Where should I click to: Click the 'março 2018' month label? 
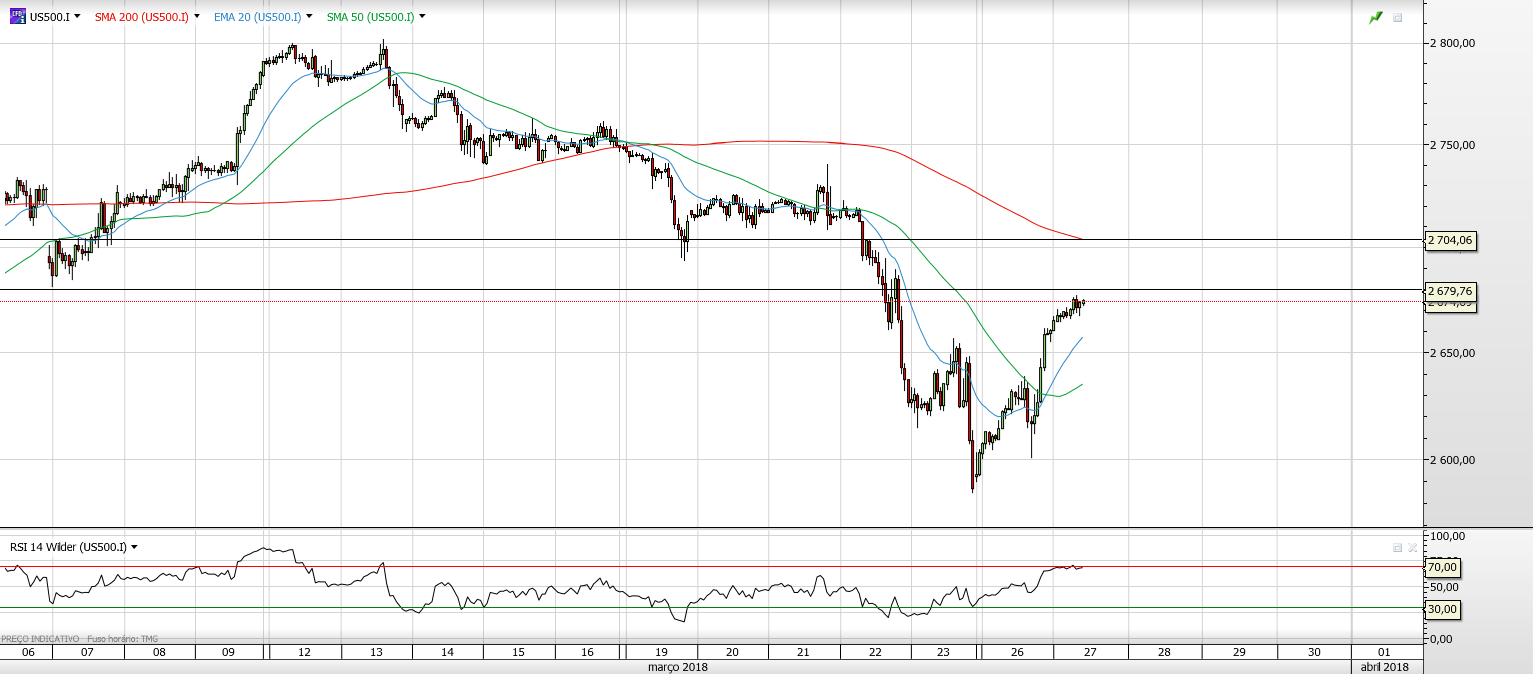coord(678,666)
